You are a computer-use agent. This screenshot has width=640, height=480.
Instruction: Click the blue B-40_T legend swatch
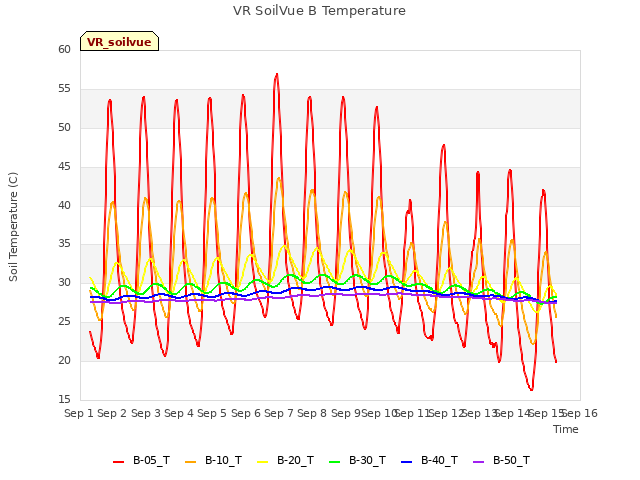tap(407, 462)
